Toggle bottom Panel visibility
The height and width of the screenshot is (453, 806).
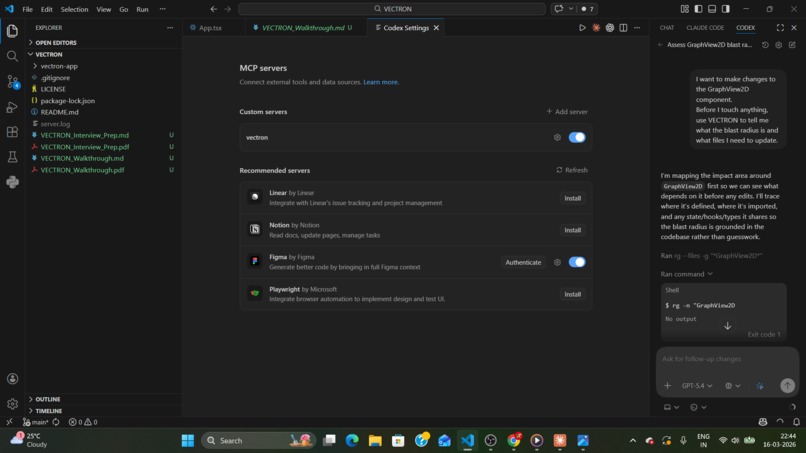click(x=712, y=9)
